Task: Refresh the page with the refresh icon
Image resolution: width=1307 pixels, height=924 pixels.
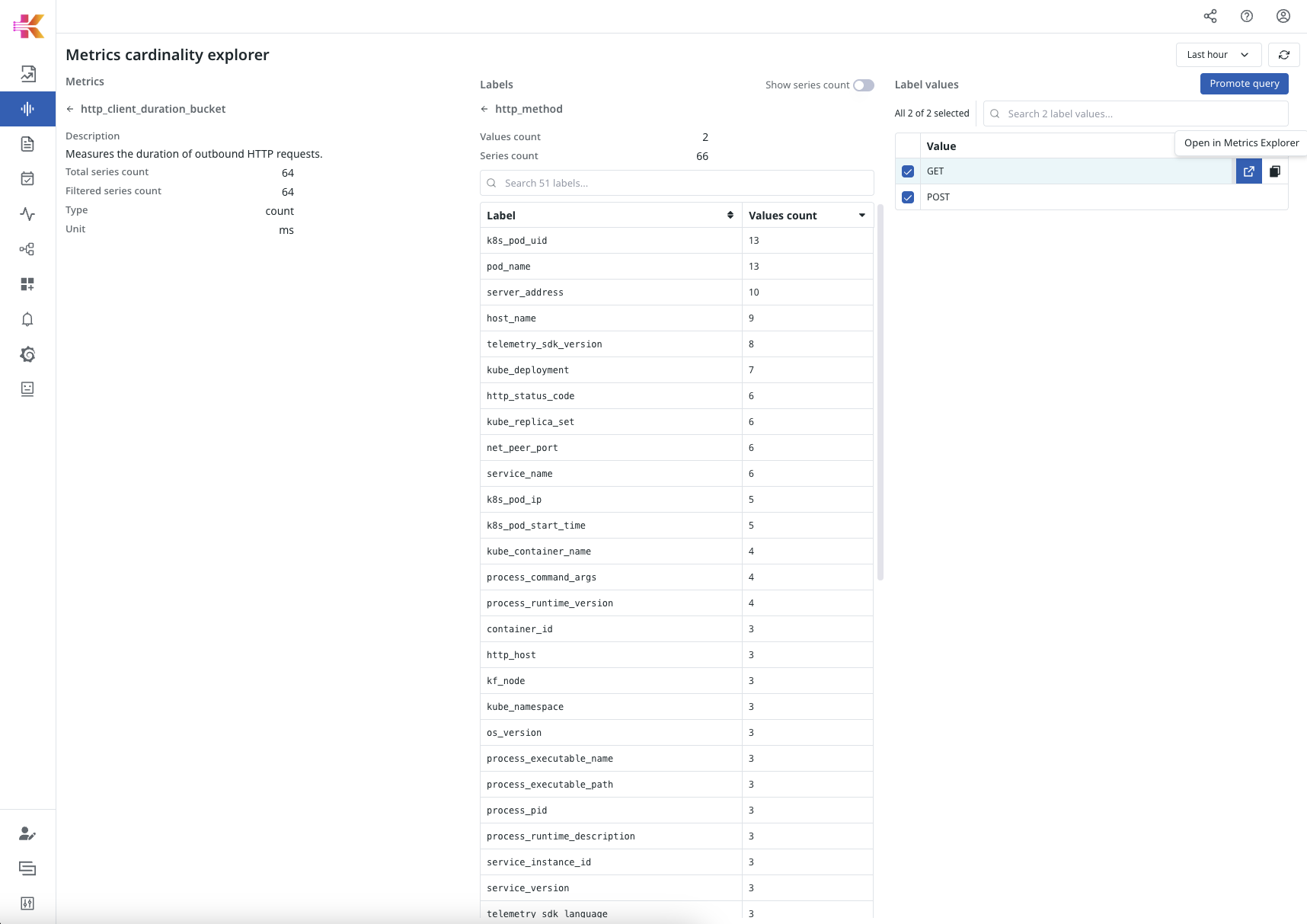Action: tap(1284, 54)
